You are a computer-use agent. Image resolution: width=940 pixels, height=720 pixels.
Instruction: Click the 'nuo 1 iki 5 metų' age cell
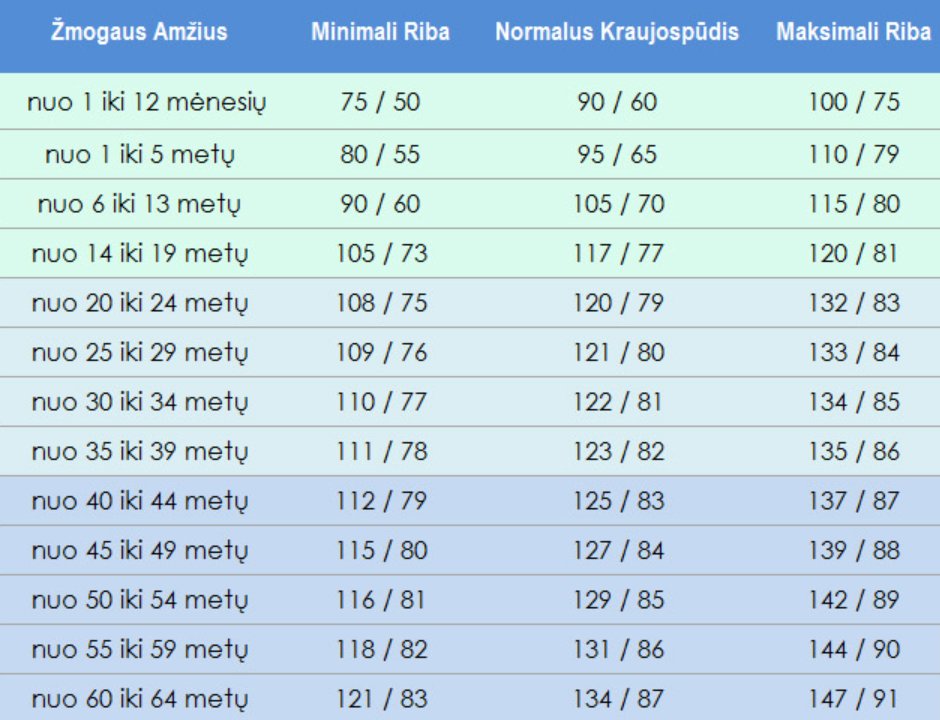[x=139, y=155]
